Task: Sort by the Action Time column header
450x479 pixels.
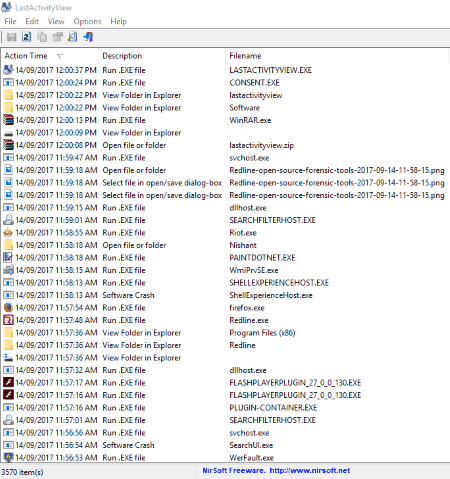Action: pyautogui.click(x=50, y=56)
